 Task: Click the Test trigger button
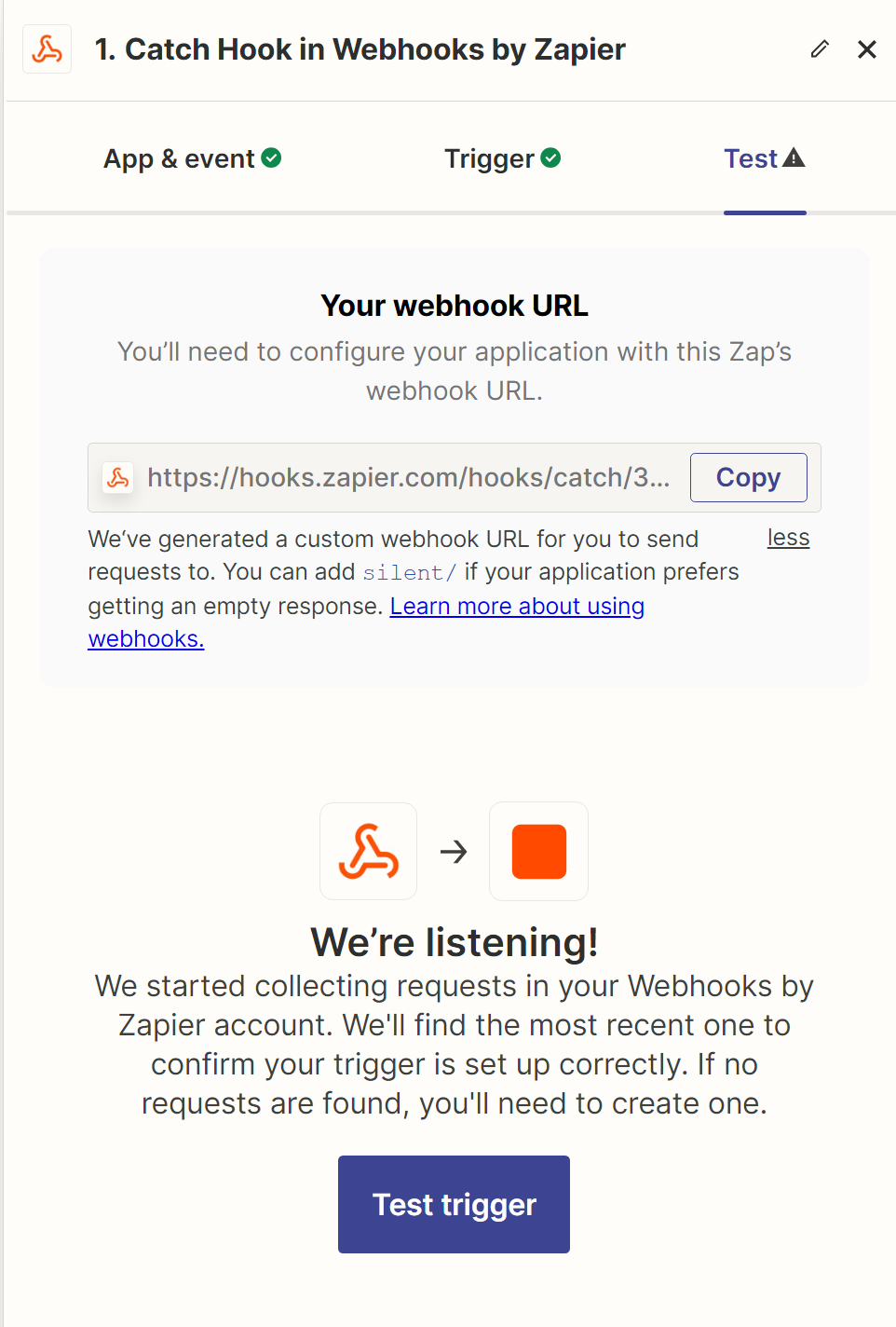coord(454,1204)
